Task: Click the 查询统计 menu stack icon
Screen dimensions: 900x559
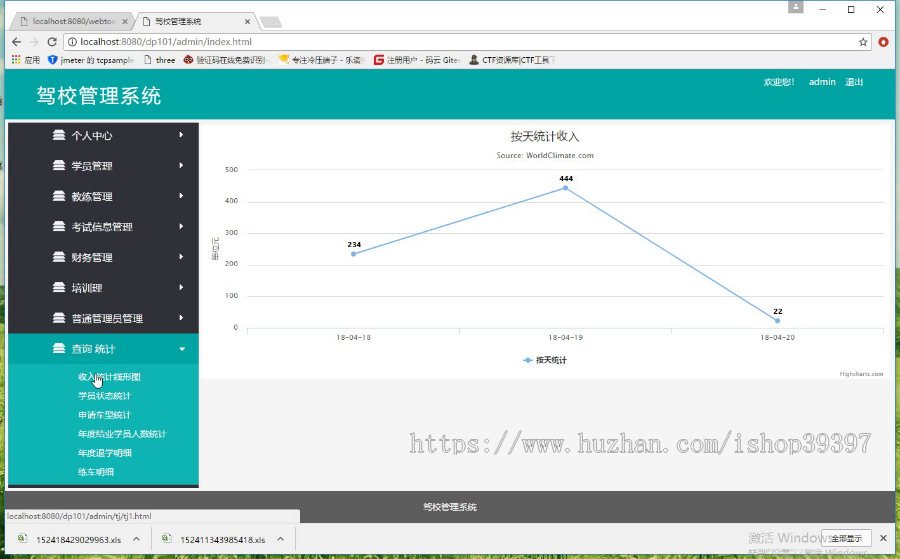Action: [59, 348]
